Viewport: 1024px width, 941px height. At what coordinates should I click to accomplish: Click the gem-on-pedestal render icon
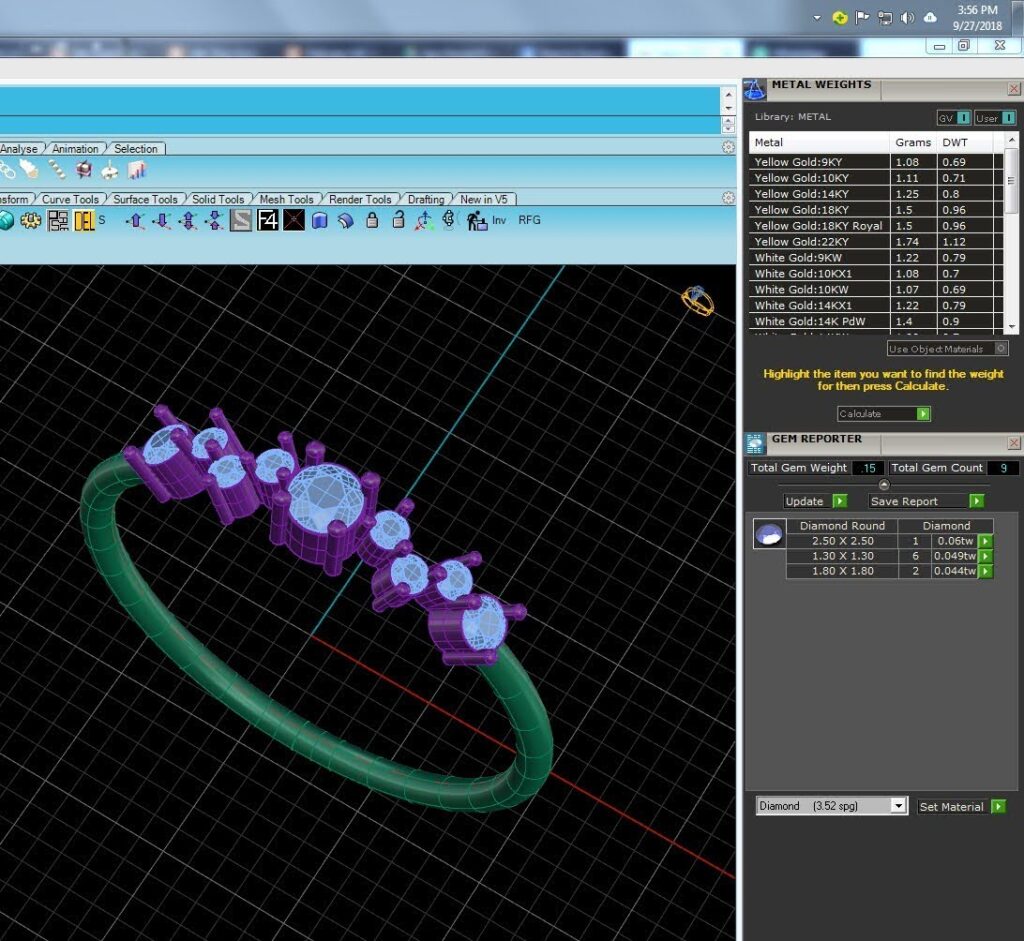tap(110, 170)
